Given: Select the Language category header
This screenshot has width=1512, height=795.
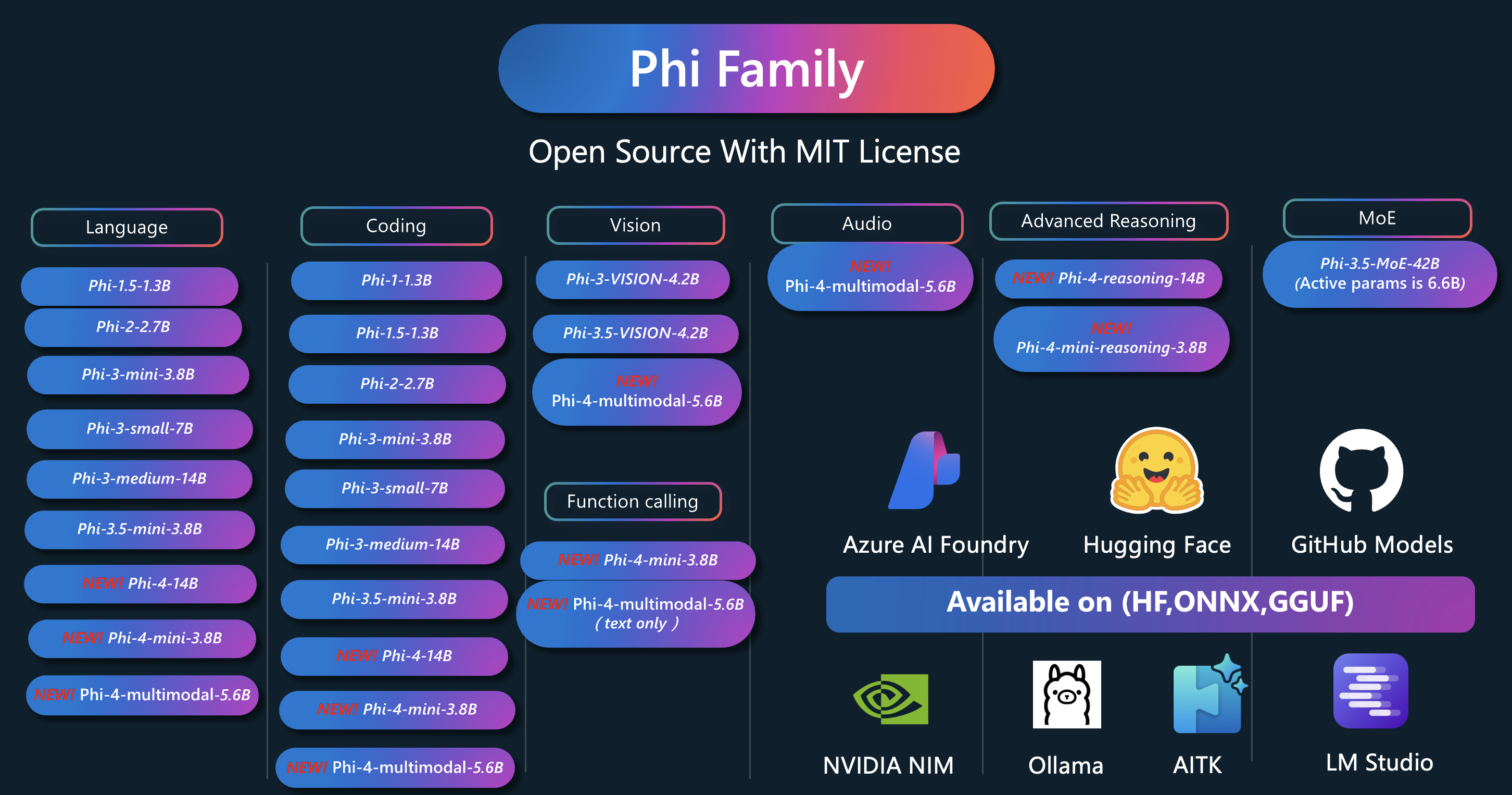Looking at the screenshot, I should click(x=127, y=227).
